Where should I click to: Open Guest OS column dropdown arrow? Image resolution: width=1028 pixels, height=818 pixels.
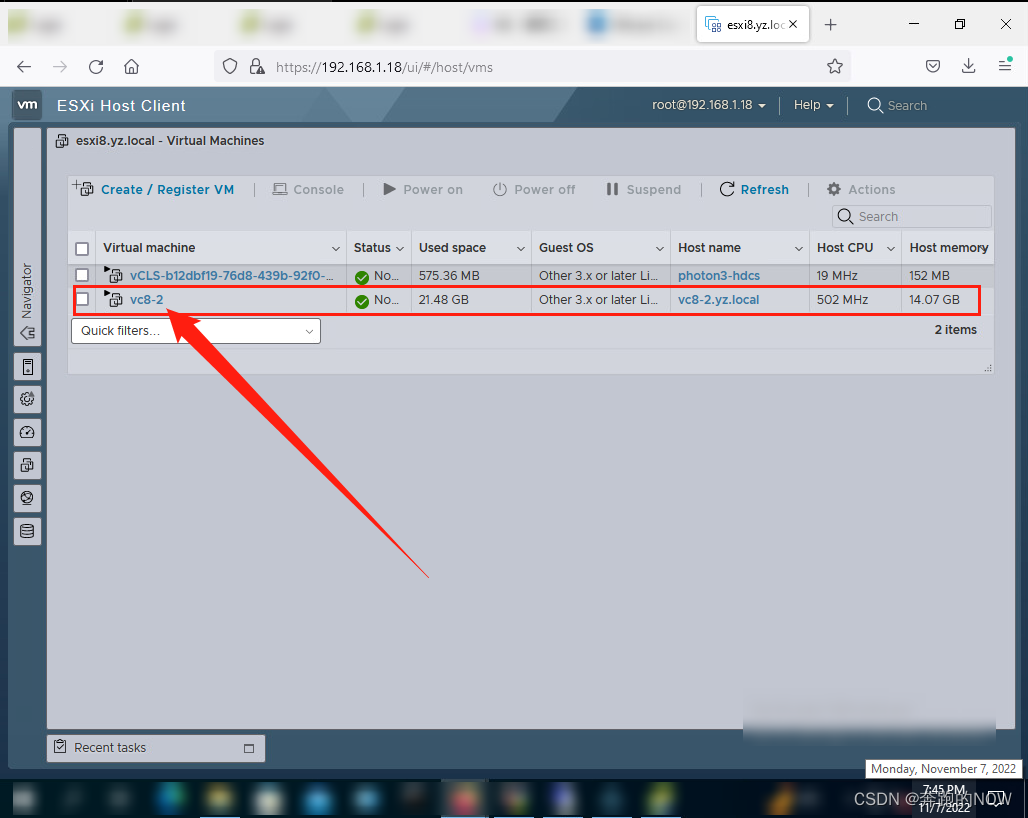tap(660, 248)
